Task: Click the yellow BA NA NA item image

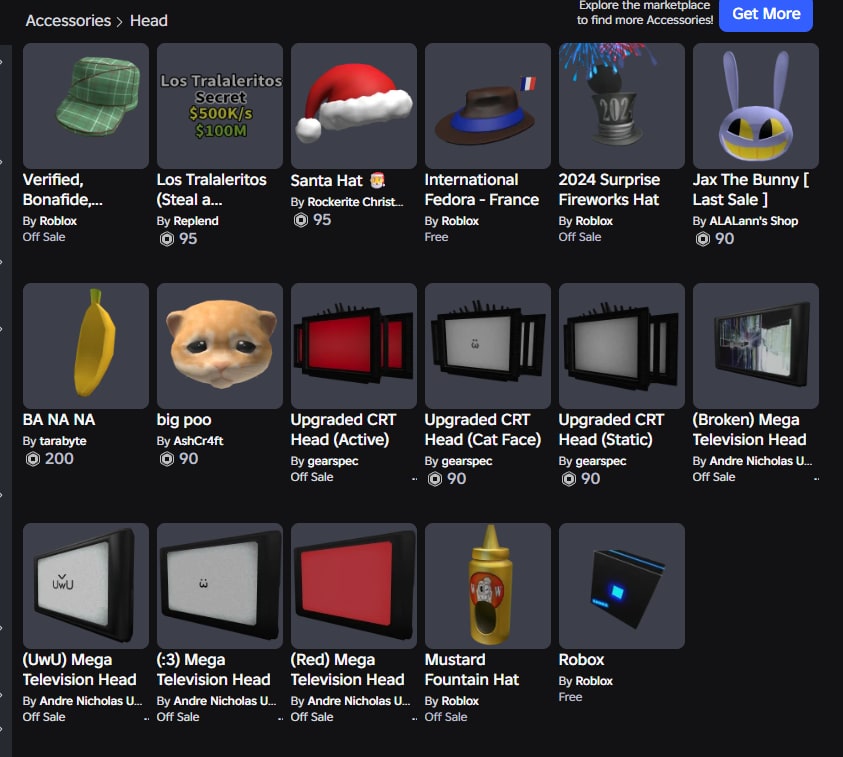Action: pyautogui.click(x=85, y=346)
